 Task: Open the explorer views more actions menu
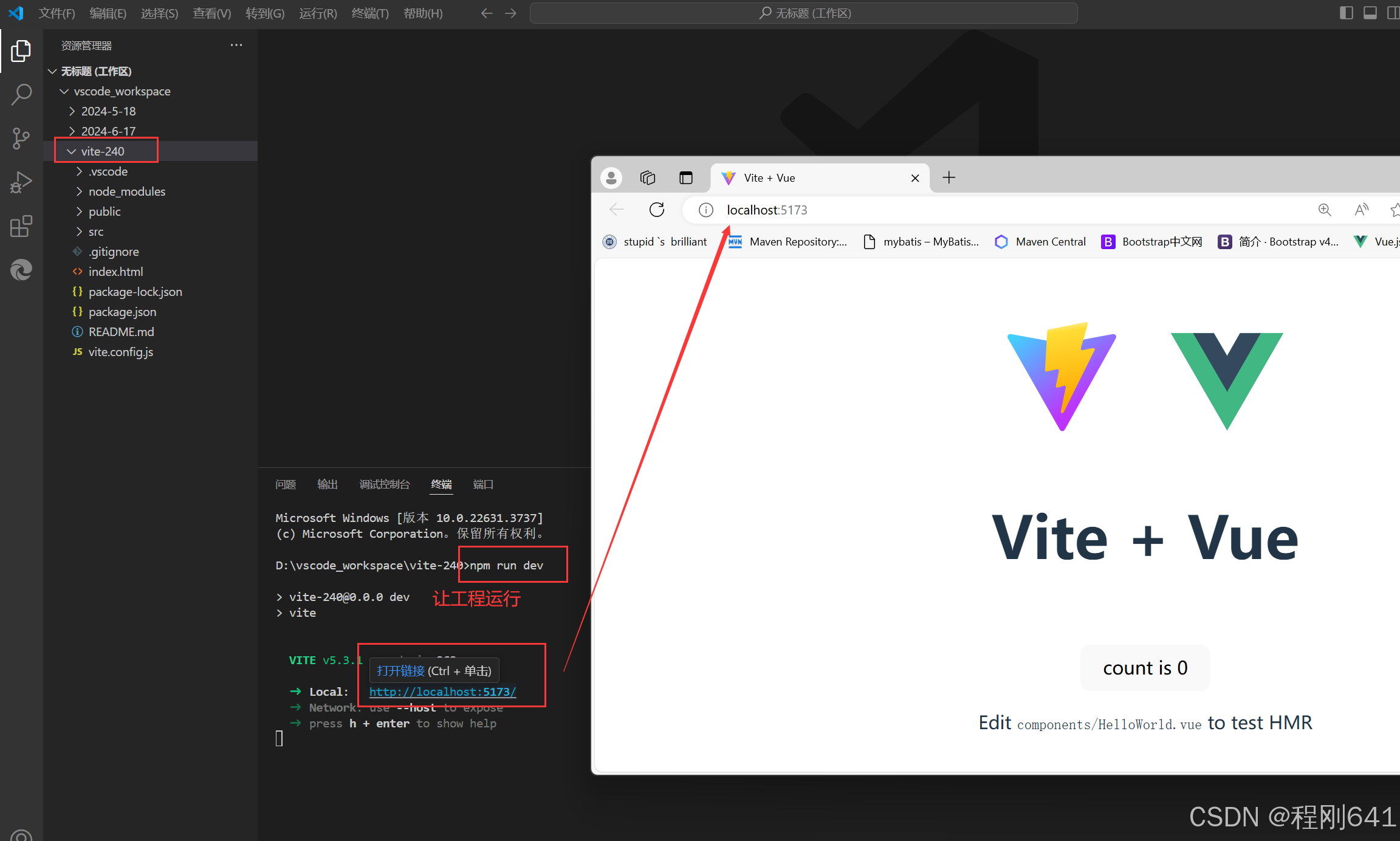236,44
